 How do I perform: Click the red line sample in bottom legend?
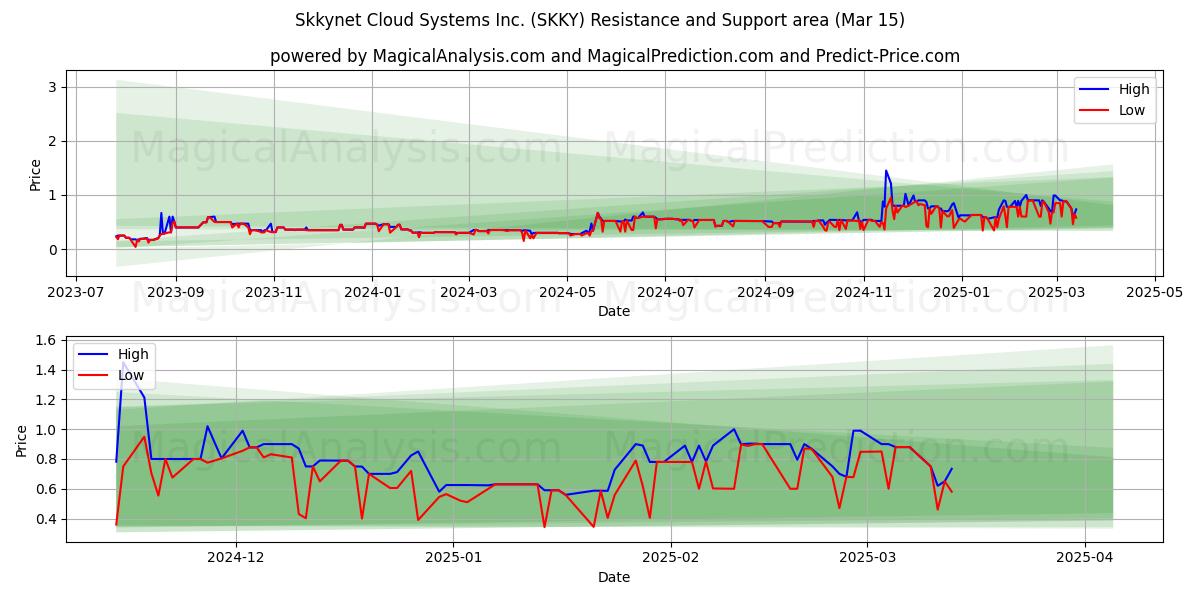click(x=93, y=376)
